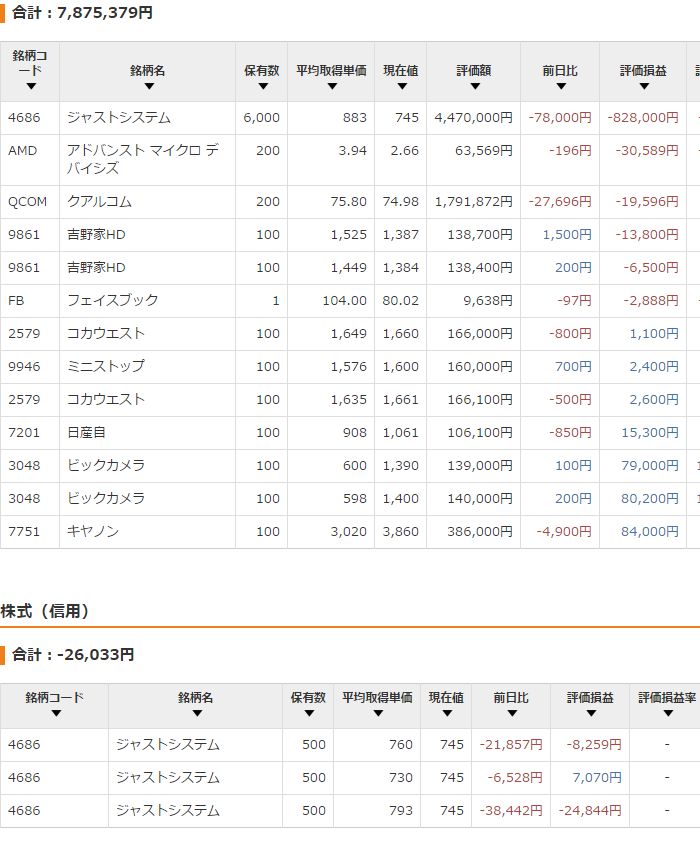This screenshot has height=848, width=700.
Task: Click 平均取得単価 sort arrow in top table
Action: click(331, 87)
